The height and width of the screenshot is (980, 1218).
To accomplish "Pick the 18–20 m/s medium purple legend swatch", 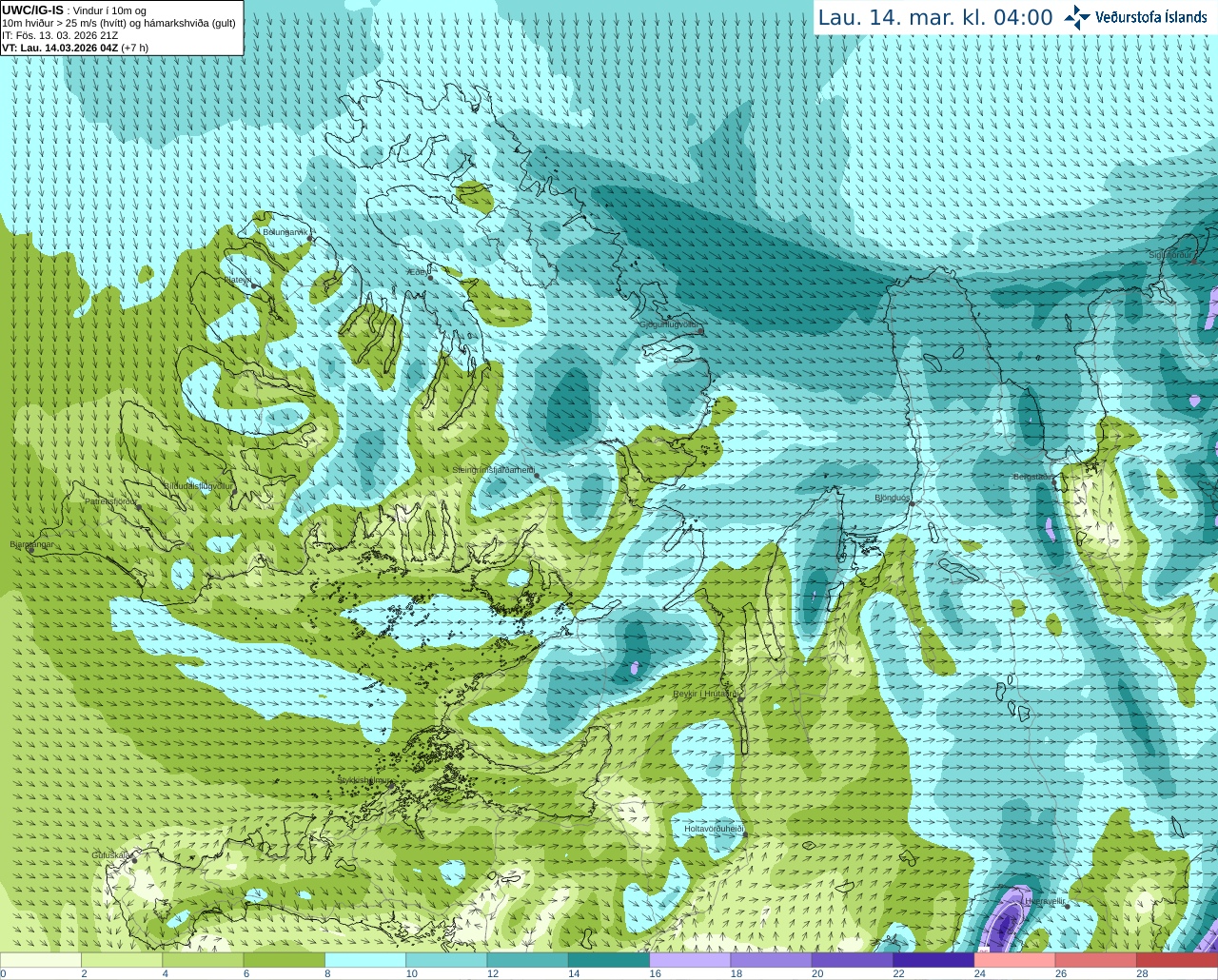I will (x=772, y=960).
